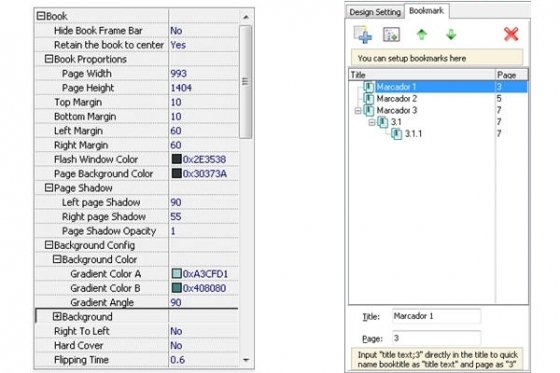
Task: Select the 3.1.1 bookmark title
Action: coord(413,134)
